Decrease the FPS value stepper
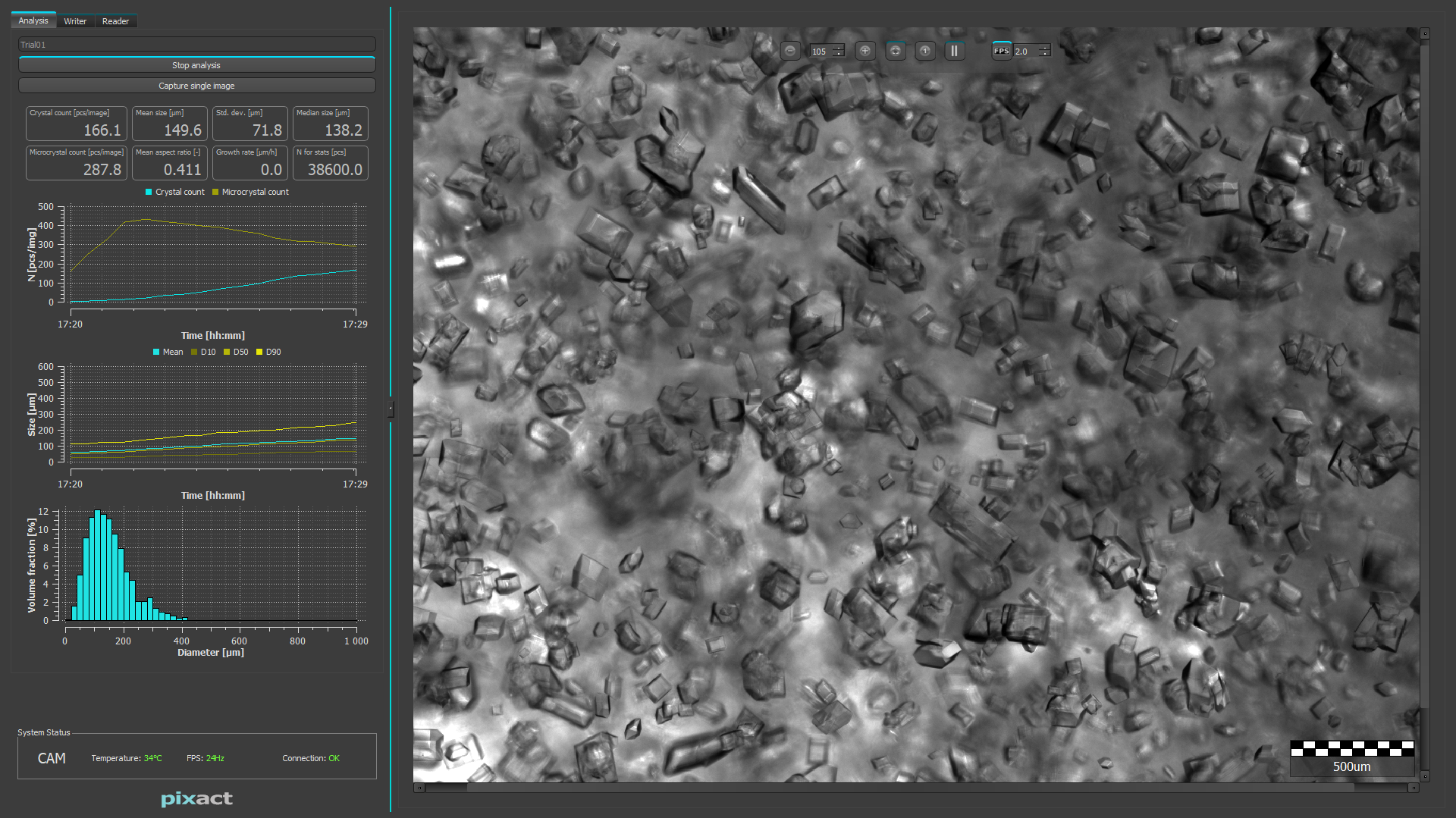The width and height of the screenshot is (1456, 818). click(1044, 55)
